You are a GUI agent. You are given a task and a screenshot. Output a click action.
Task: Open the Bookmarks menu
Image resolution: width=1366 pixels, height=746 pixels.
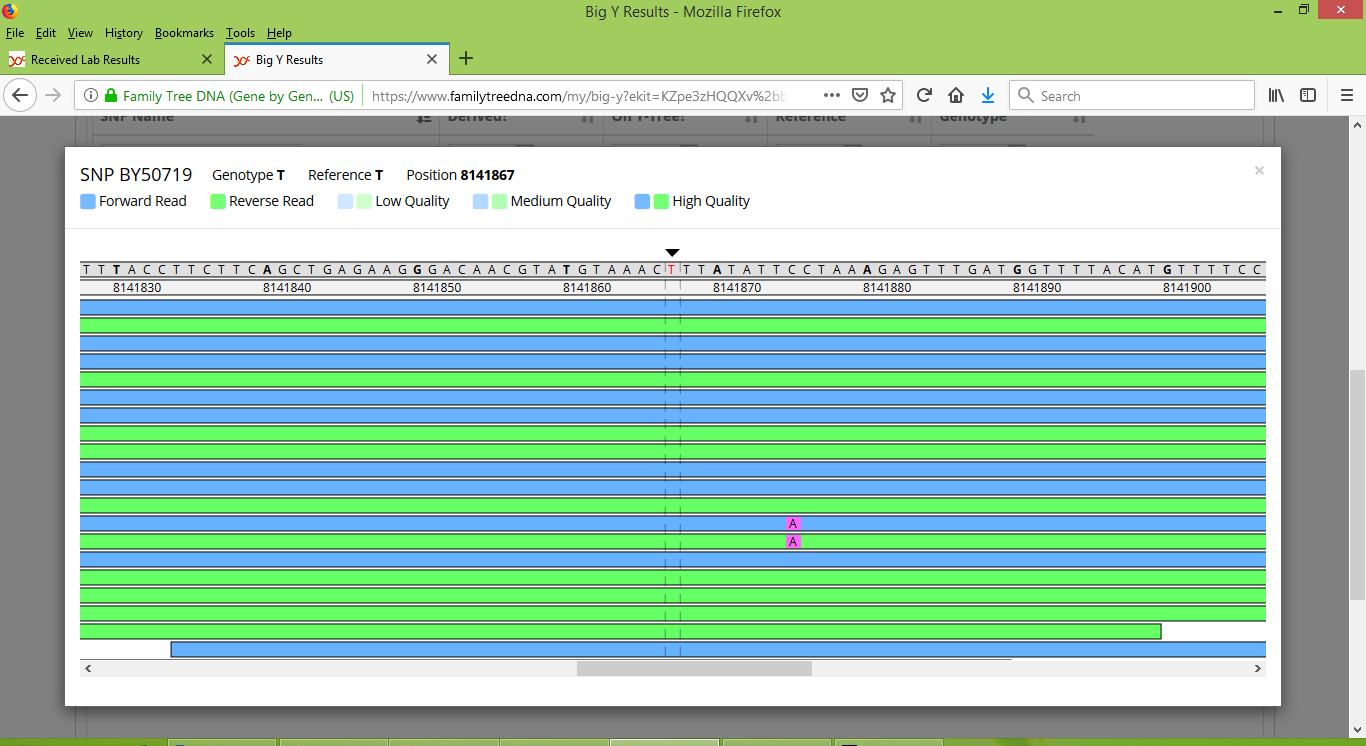185,33
